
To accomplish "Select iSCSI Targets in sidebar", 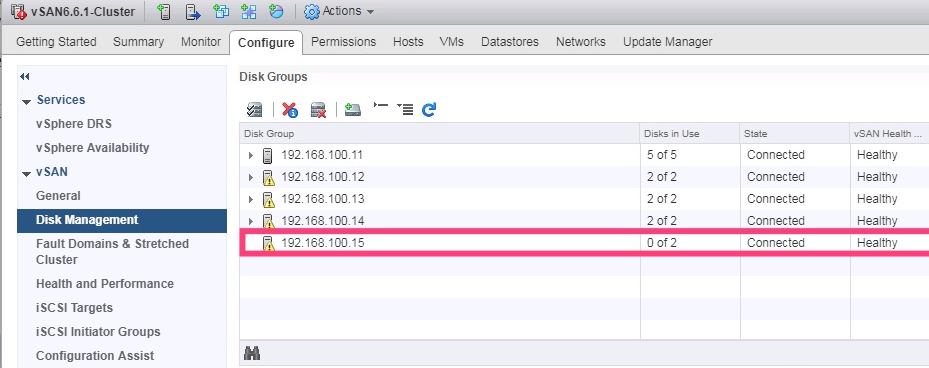I will point(74,308).
